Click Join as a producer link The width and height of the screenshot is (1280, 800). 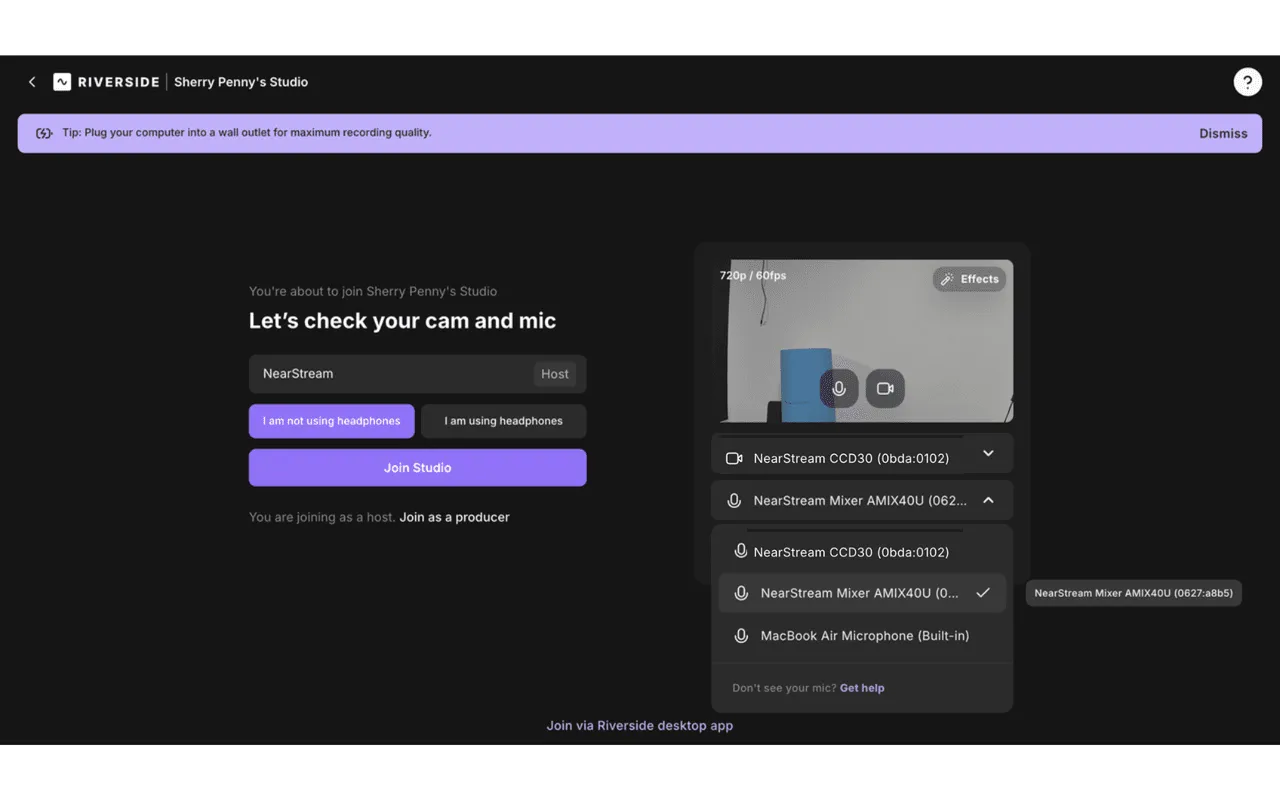click(455, 517)
